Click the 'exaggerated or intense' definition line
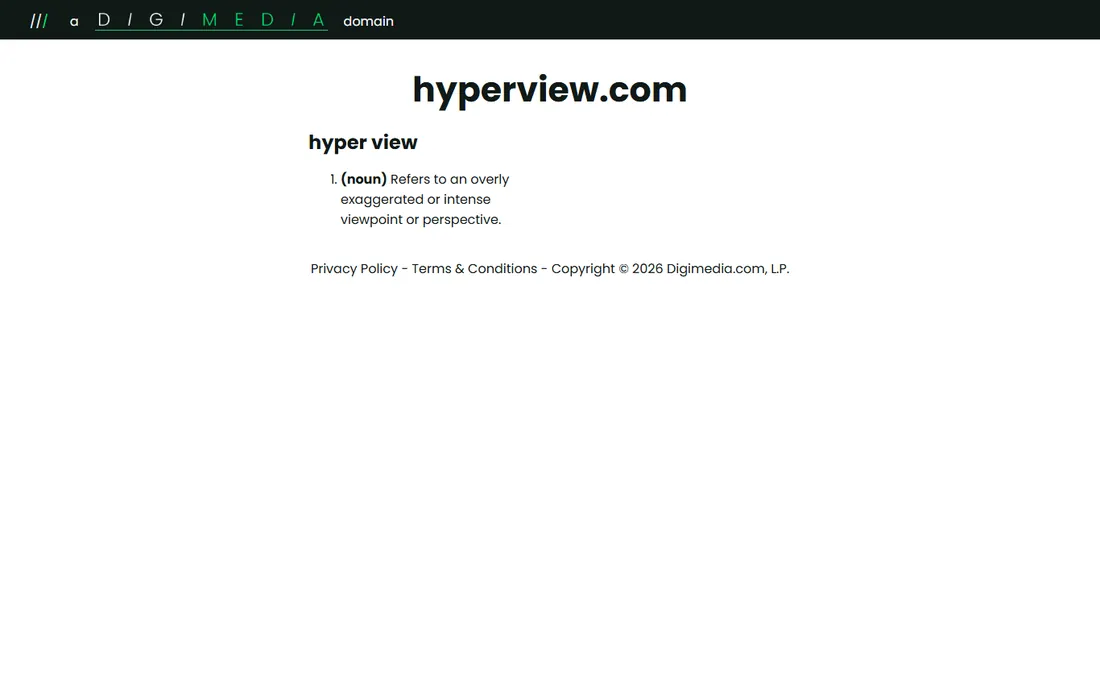 [x=415, y=199]
